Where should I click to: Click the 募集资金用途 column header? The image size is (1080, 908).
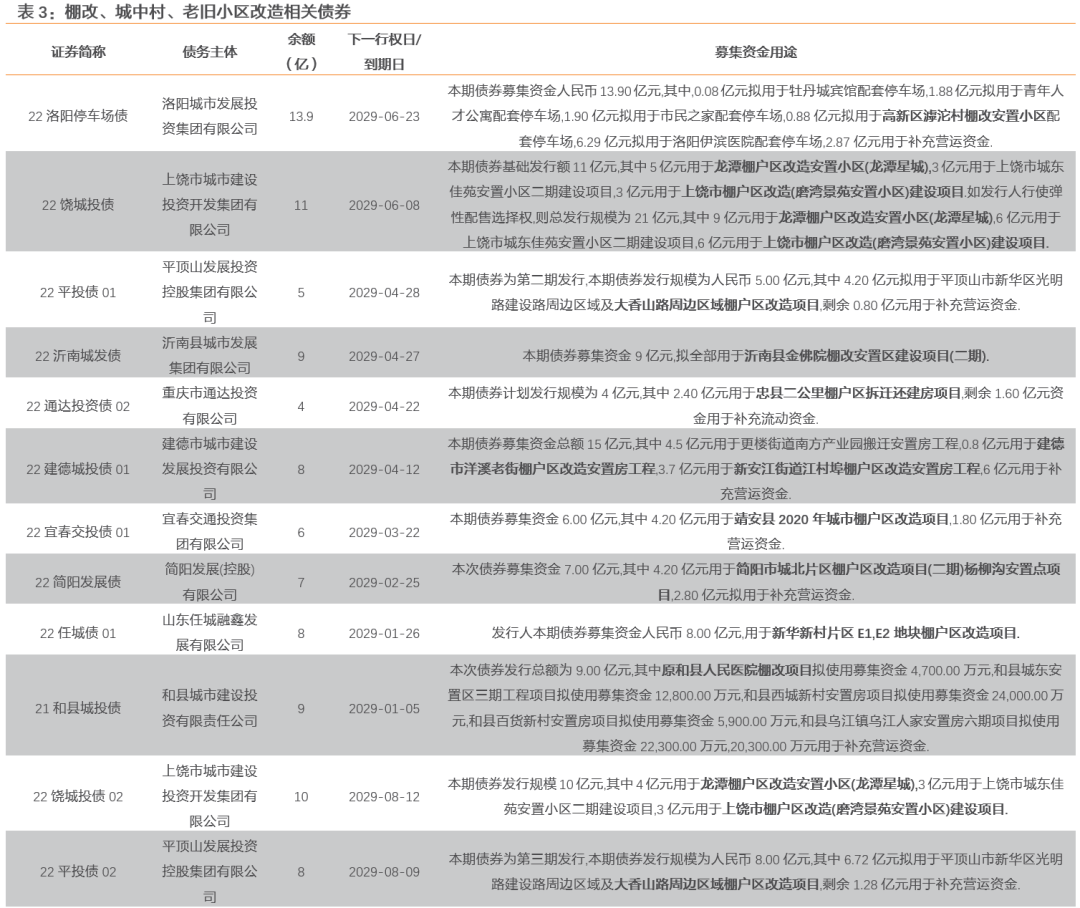click(754, 51)
